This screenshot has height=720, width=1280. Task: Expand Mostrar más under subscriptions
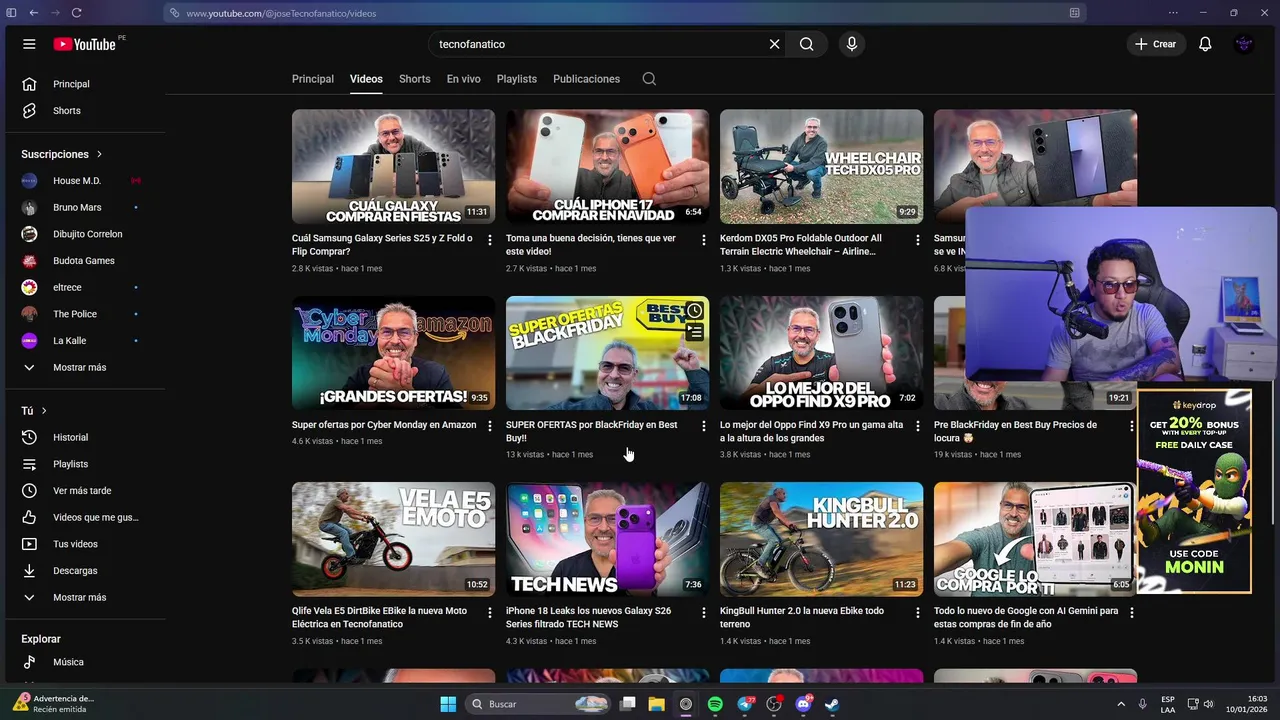83,367
